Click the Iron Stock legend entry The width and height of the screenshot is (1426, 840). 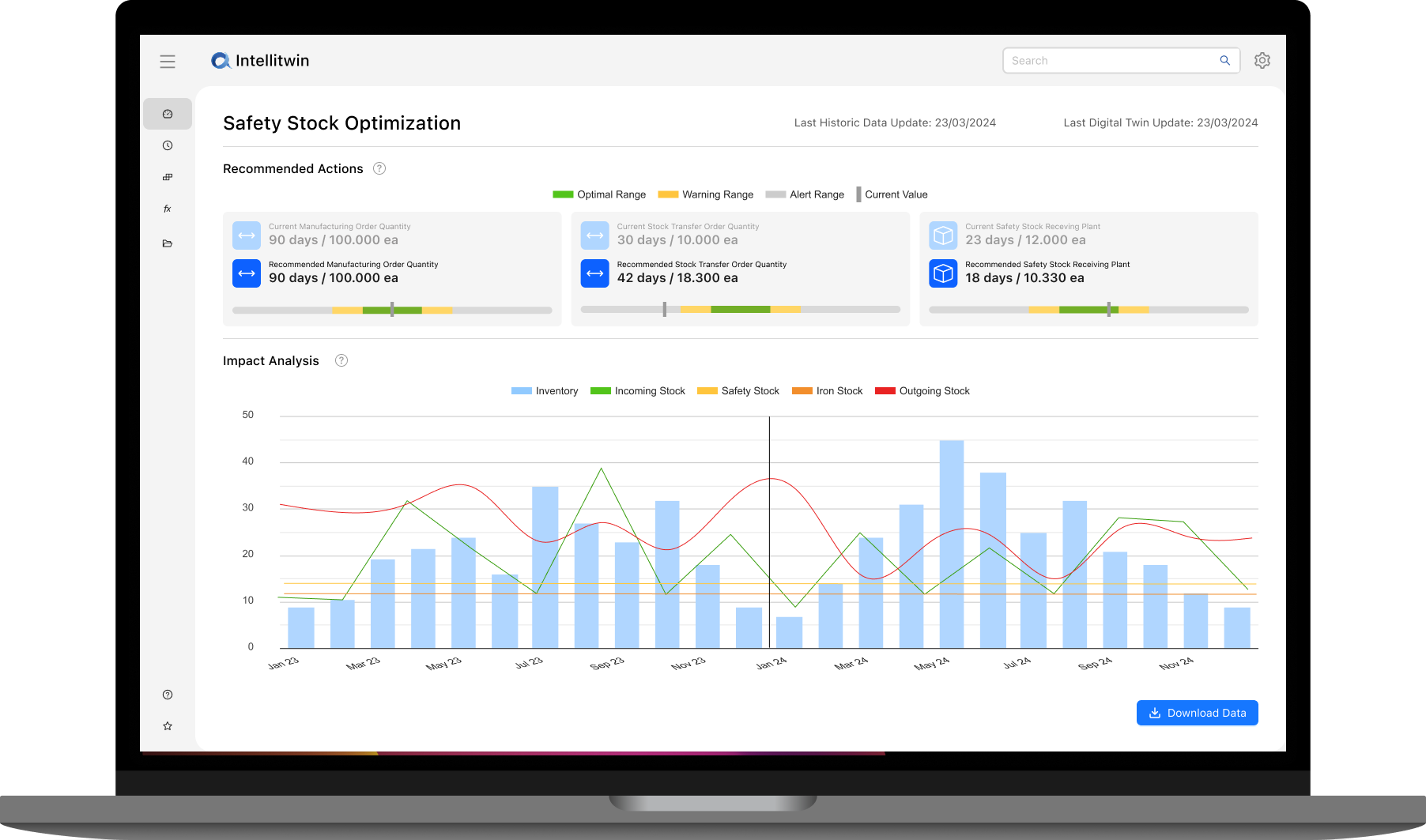(x=827, y=390)
